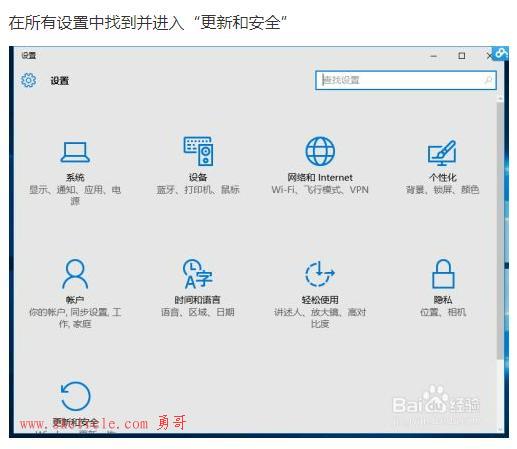Click the 网络和 Internet label text

pyautogui.click(x=320, y=177)
